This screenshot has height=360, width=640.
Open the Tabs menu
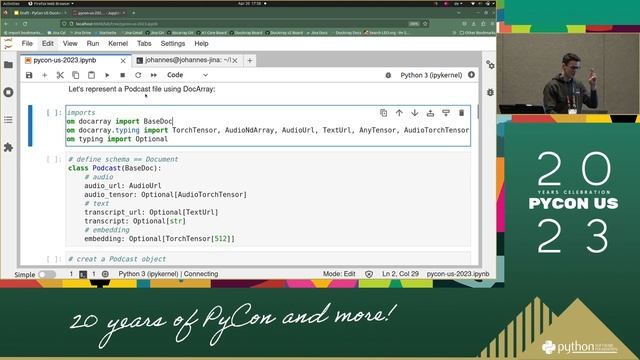click(x=144, y=44)
